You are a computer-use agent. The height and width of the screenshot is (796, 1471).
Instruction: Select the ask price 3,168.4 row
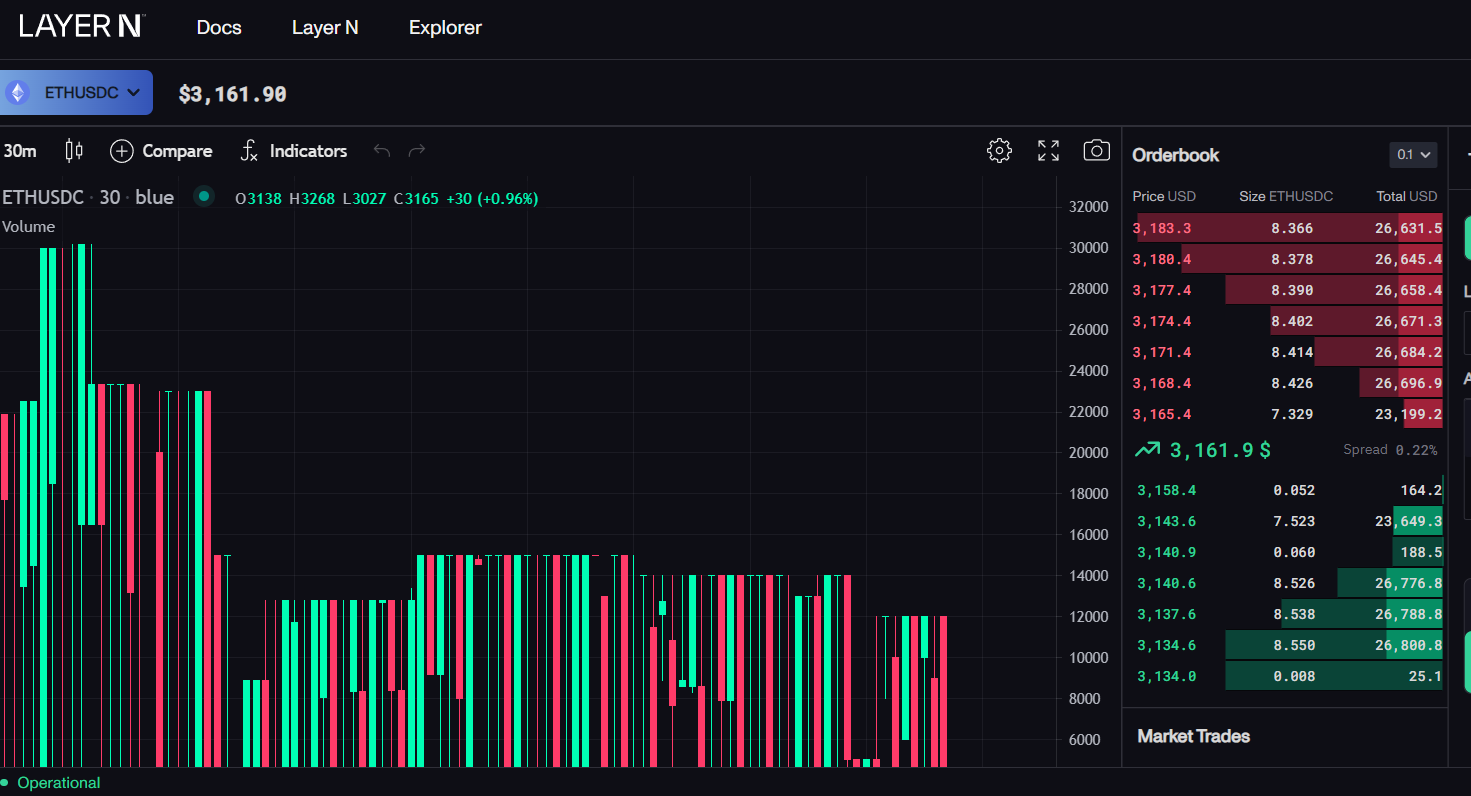1287,383
